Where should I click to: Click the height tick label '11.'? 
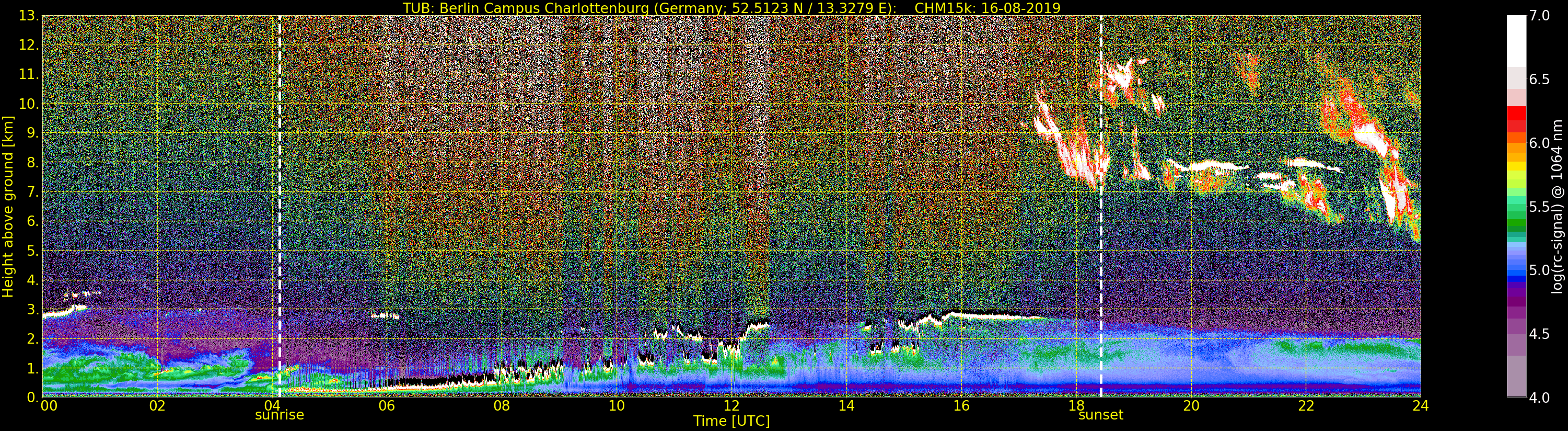coord(29,74)
